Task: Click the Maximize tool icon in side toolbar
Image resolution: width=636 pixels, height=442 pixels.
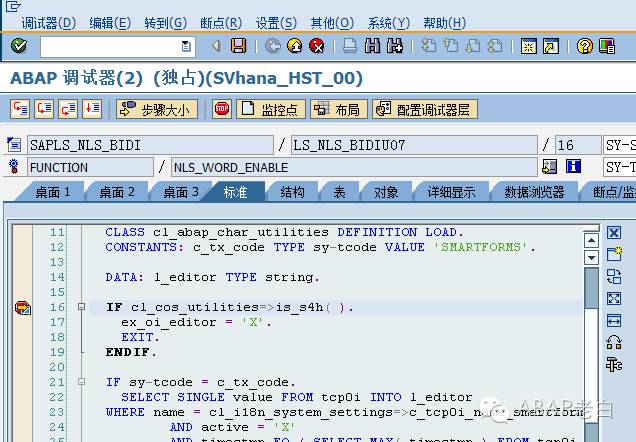Action: pyautogui.click(x=614, y=299)
